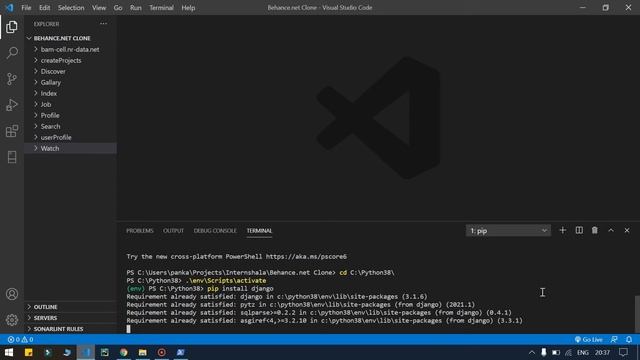640x360 pixels.
Task: Click errors and warnings count in status bar
Action: pos(20,339)
